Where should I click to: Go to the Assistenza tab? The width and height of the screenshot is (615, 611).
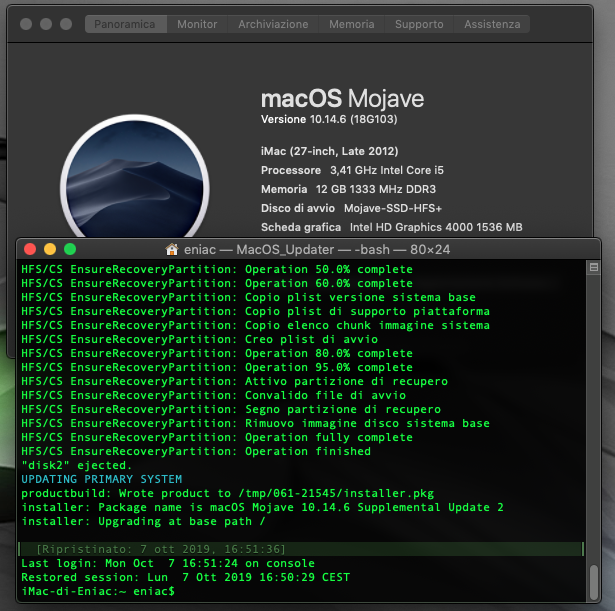pyautogui.click(x=492, y=24)
